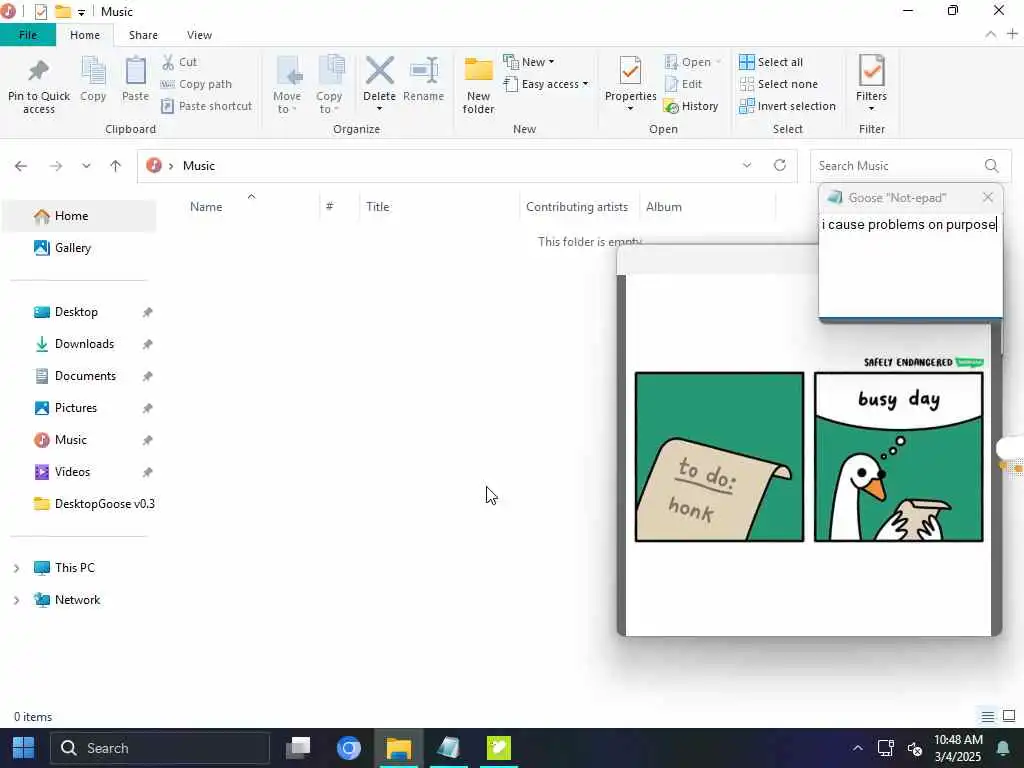Go up one folder level
The width and height of the screenshot is (1024, 768).
coord(116,166)
